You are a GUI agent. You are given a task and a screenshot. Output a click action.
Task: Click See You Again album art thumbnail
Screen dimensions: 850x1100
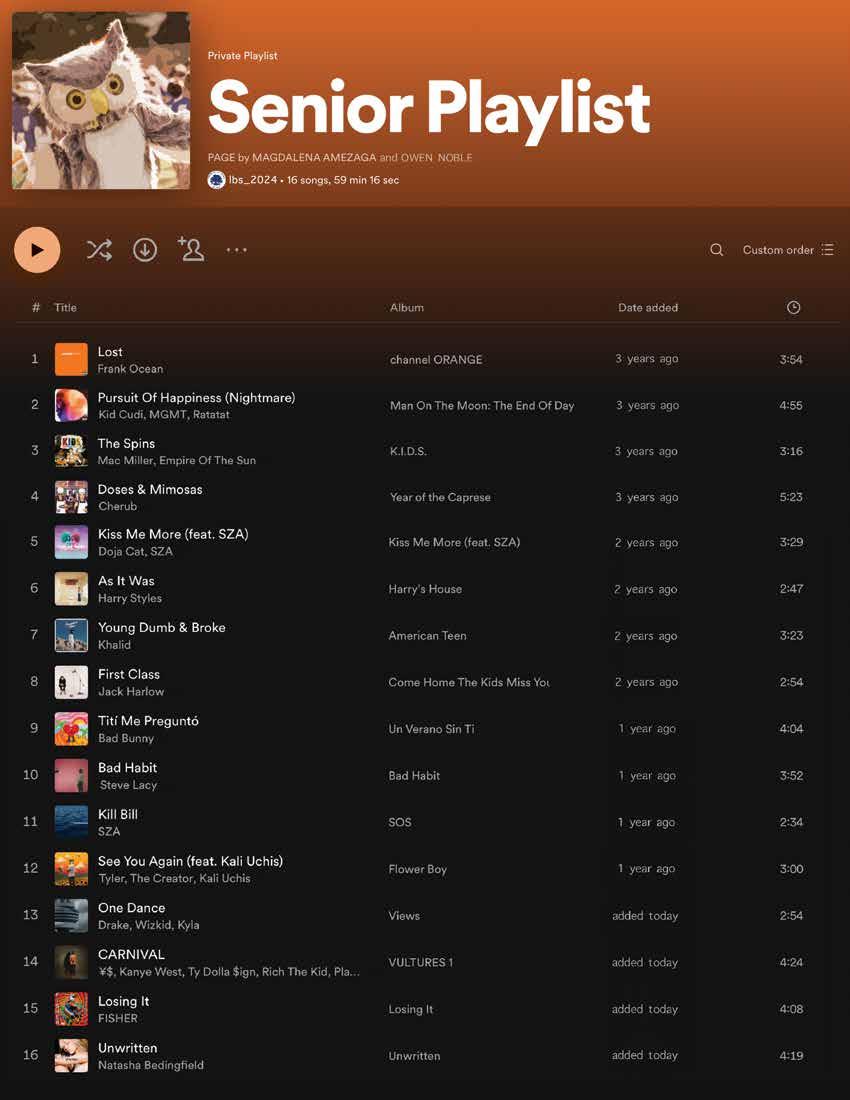(72, 868)
